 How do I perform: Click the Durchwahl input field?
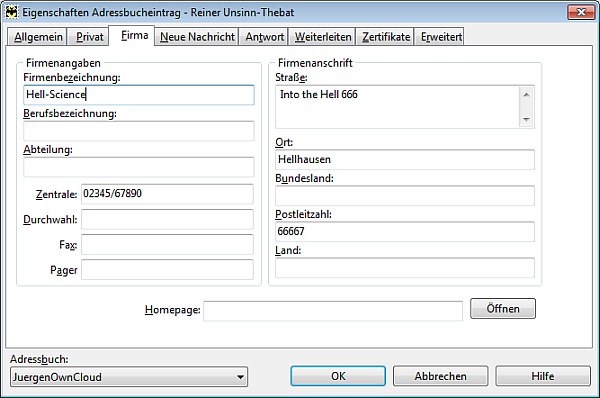click(x=167, y=219)
